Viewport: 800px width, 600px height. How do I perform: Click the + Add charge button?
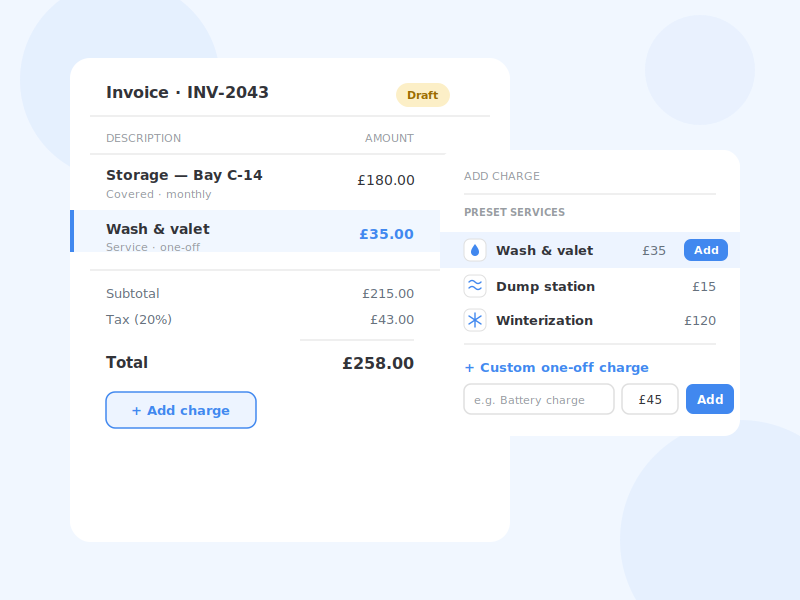pos(181,410)
